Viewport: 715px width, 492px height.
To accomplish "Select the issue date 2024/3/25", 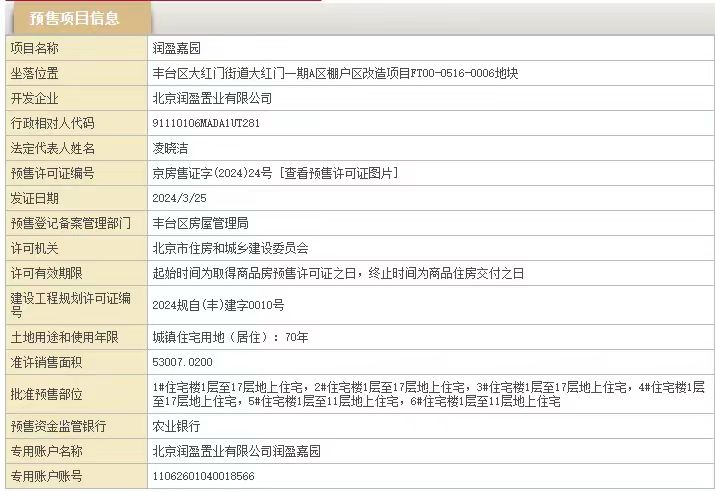I will pyautogui.click(x=179, y=198).
